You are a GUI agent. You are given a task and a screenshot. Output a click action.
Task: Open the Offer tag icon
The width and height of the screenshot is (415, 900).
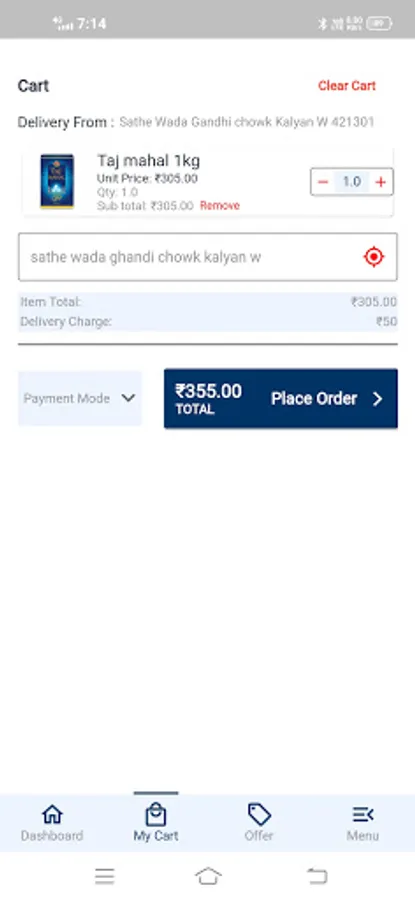[259, 814]
